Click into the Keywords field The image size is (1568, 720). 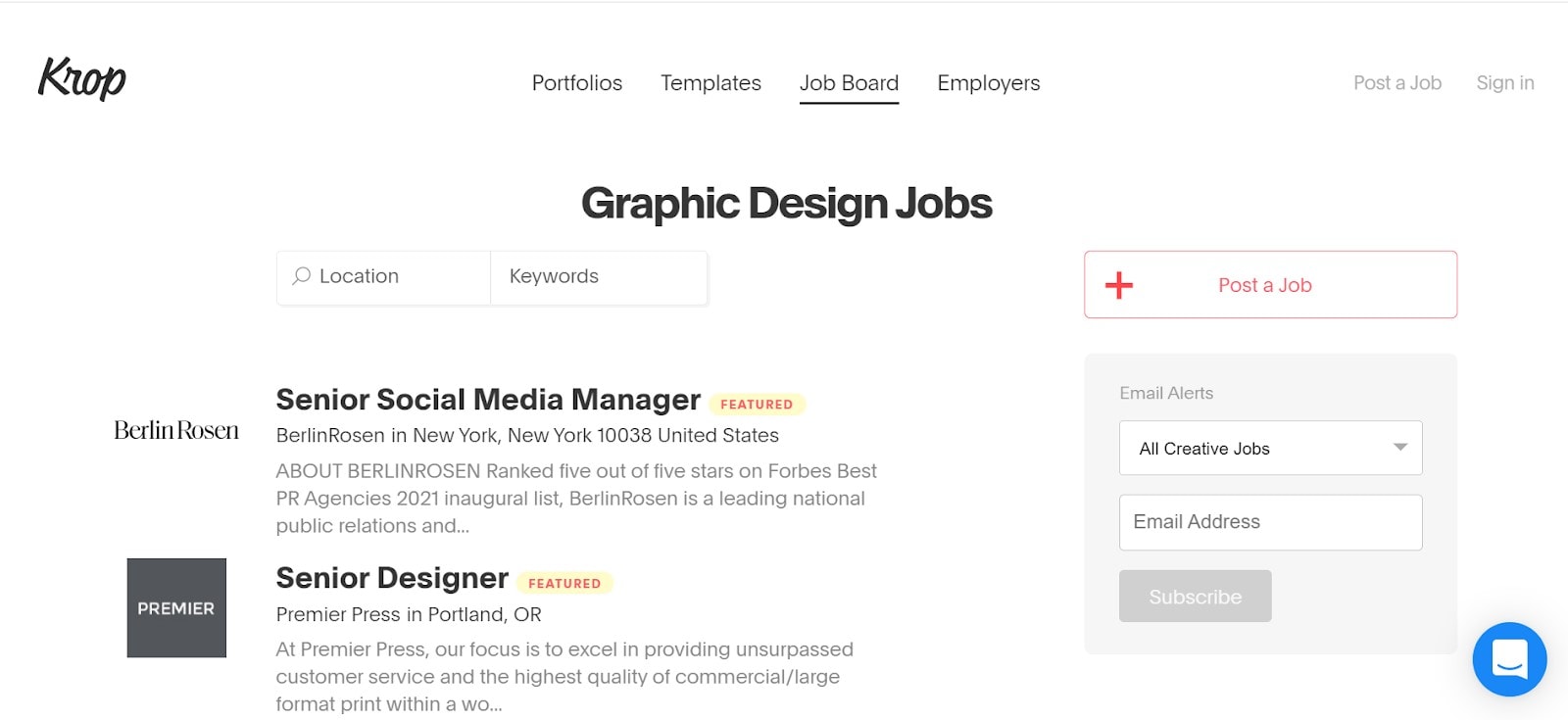tap(598, 277)
